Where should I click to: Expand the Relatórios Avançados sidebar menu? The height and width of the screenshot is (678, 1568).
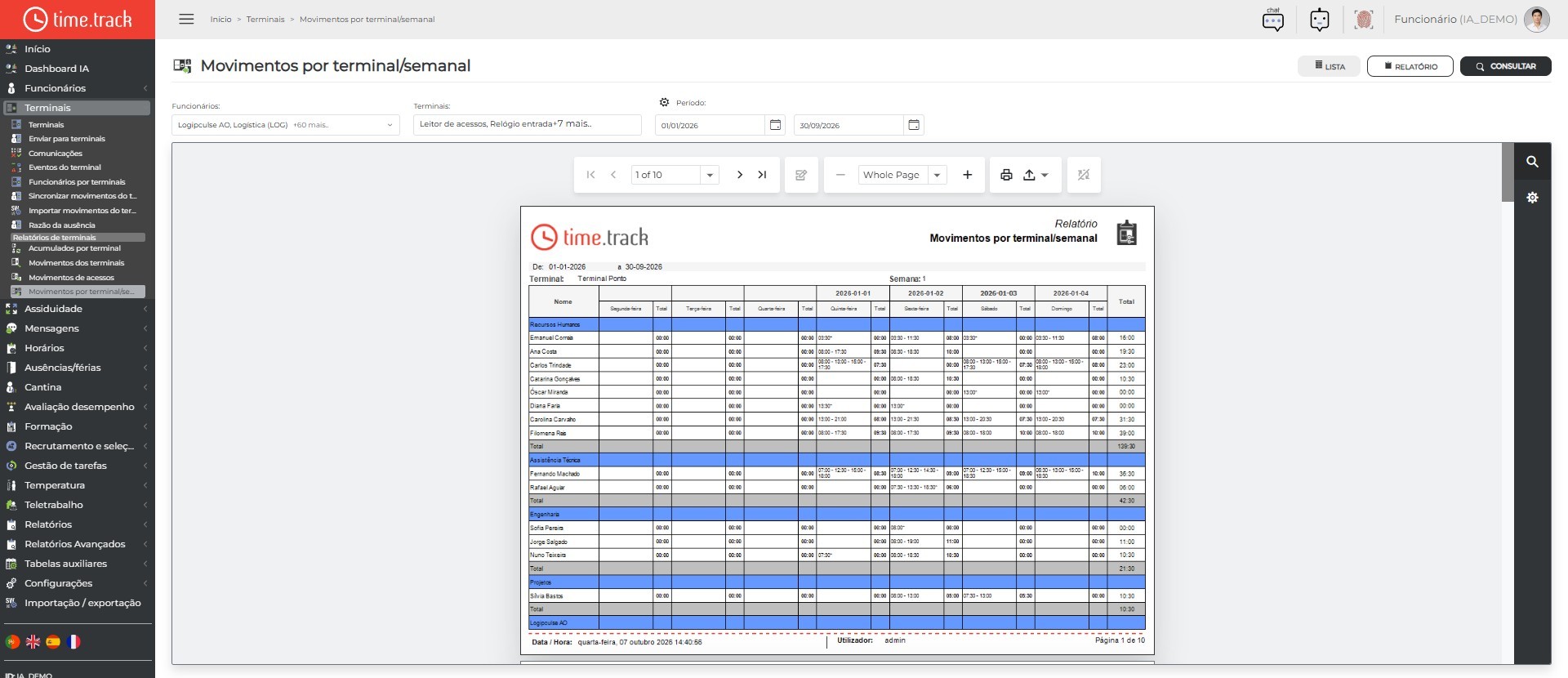(x=77, y=544)
